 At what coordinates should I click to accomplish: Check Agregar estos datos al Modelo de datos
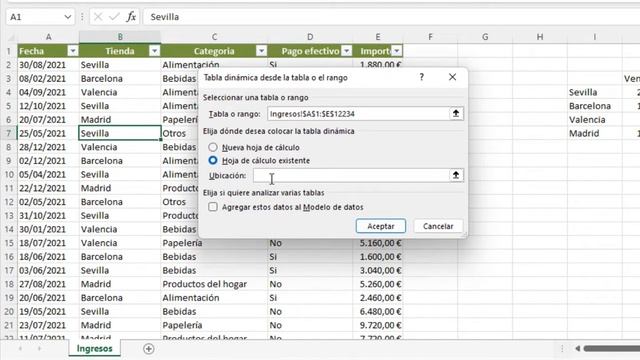[213, 207]
